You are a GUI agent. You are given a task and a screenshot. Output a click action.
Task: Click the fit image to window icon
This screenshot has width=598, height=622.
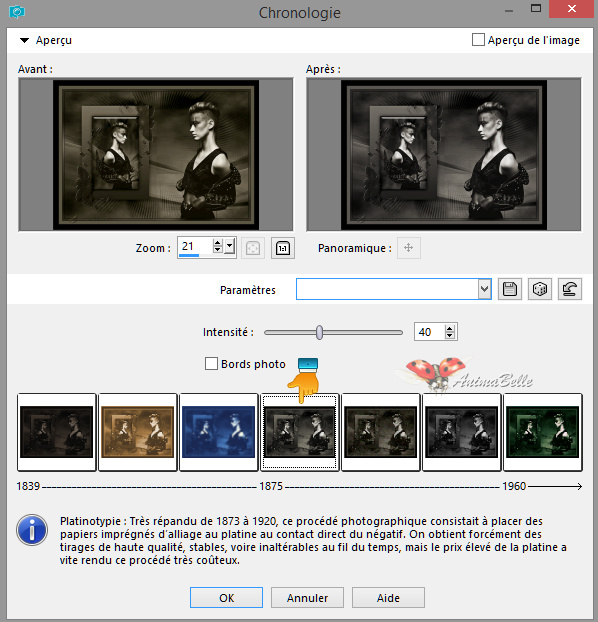click(253, 248)
